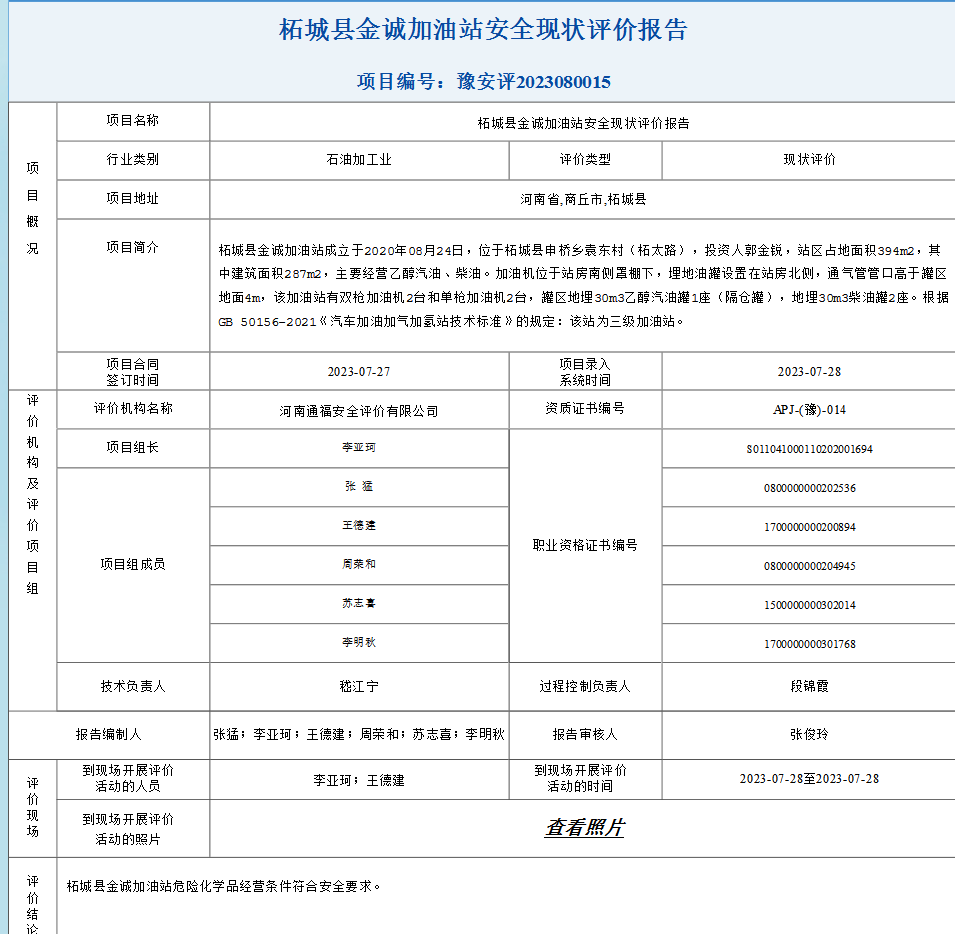The height and width of the screenshot is (934, 955).
Task: Select member name 周荣和
Action: [x=359, y=564]
